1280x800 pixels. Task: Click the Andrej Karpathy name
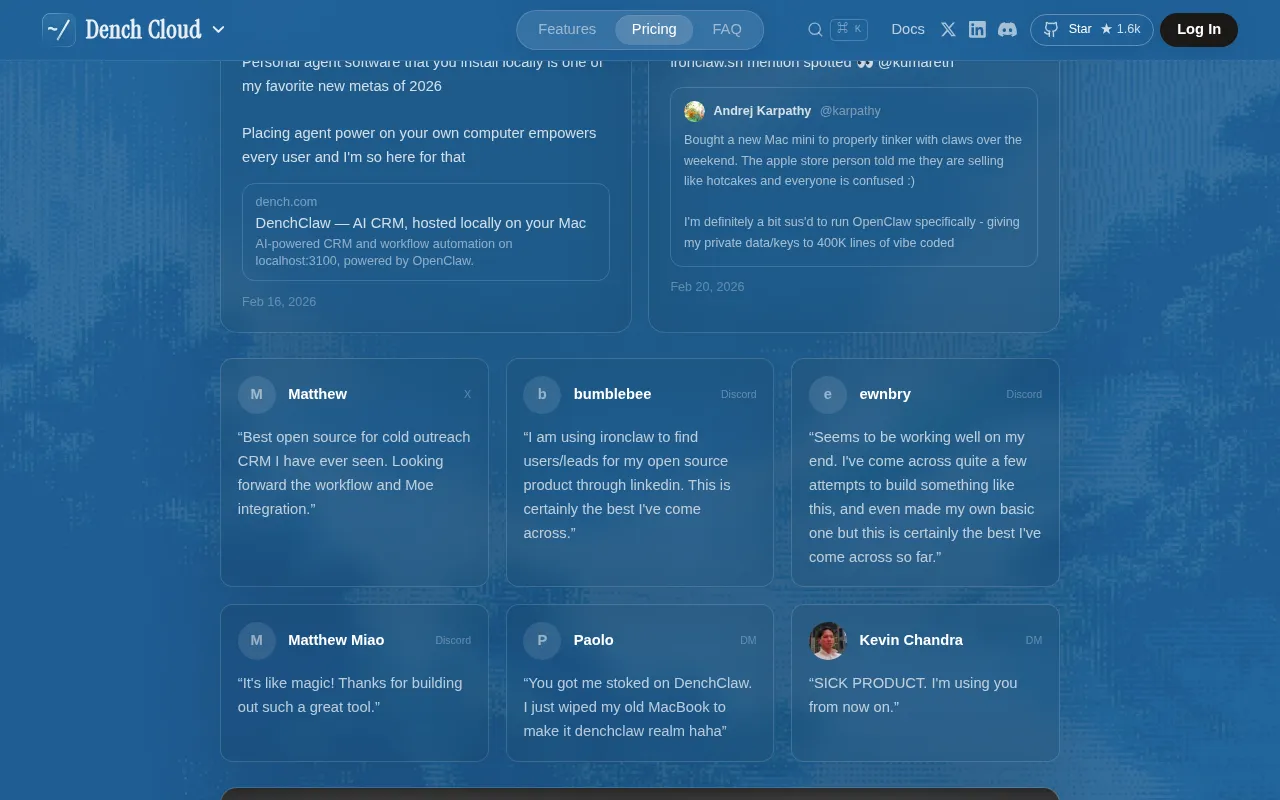(x=762, y=111)
